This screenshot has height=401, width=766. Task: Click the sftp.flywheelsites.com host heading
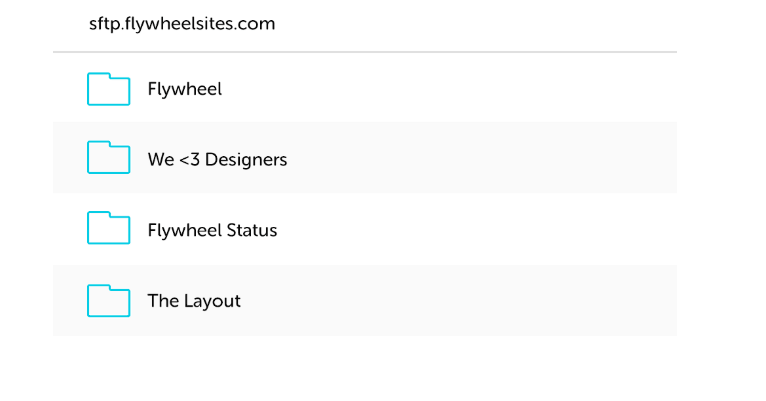pos(182,23)
